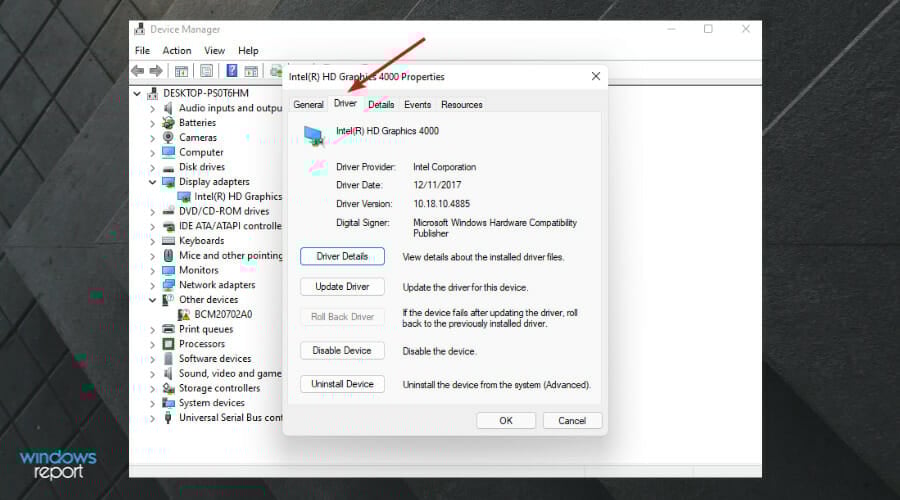Select Sound, video and game entry
Screen dimensions: 900x500
[230, 373]
